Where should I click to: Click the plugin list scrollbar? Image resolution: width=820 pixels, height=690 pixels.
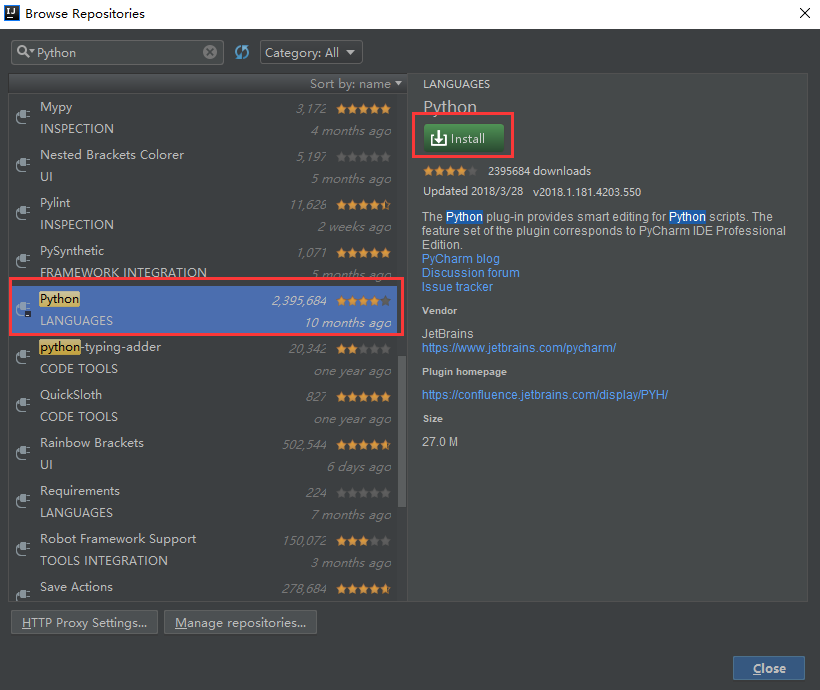click(402, 432)
